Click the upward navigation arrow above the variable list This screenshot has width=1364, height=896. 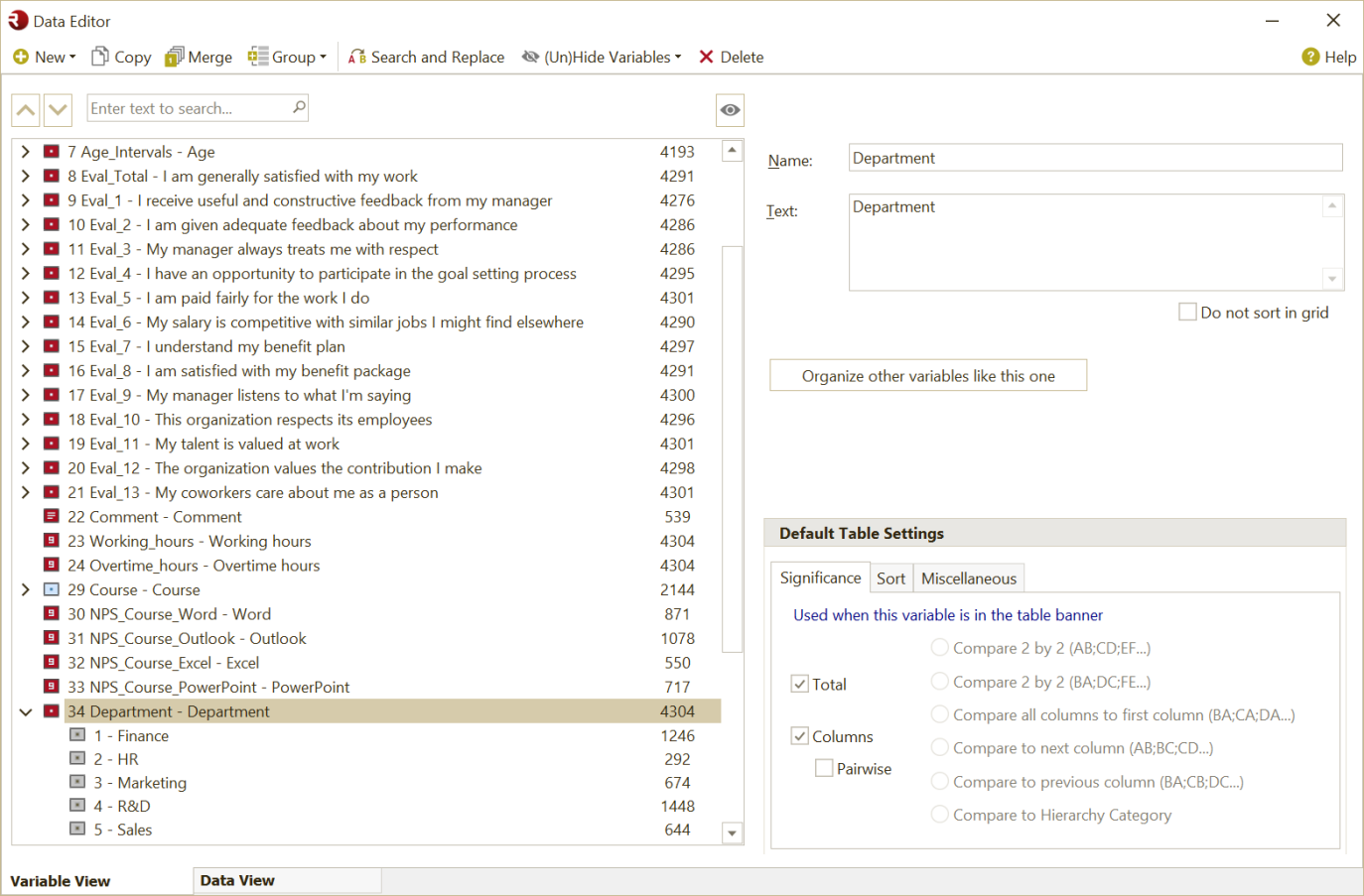tap(25, 109)
